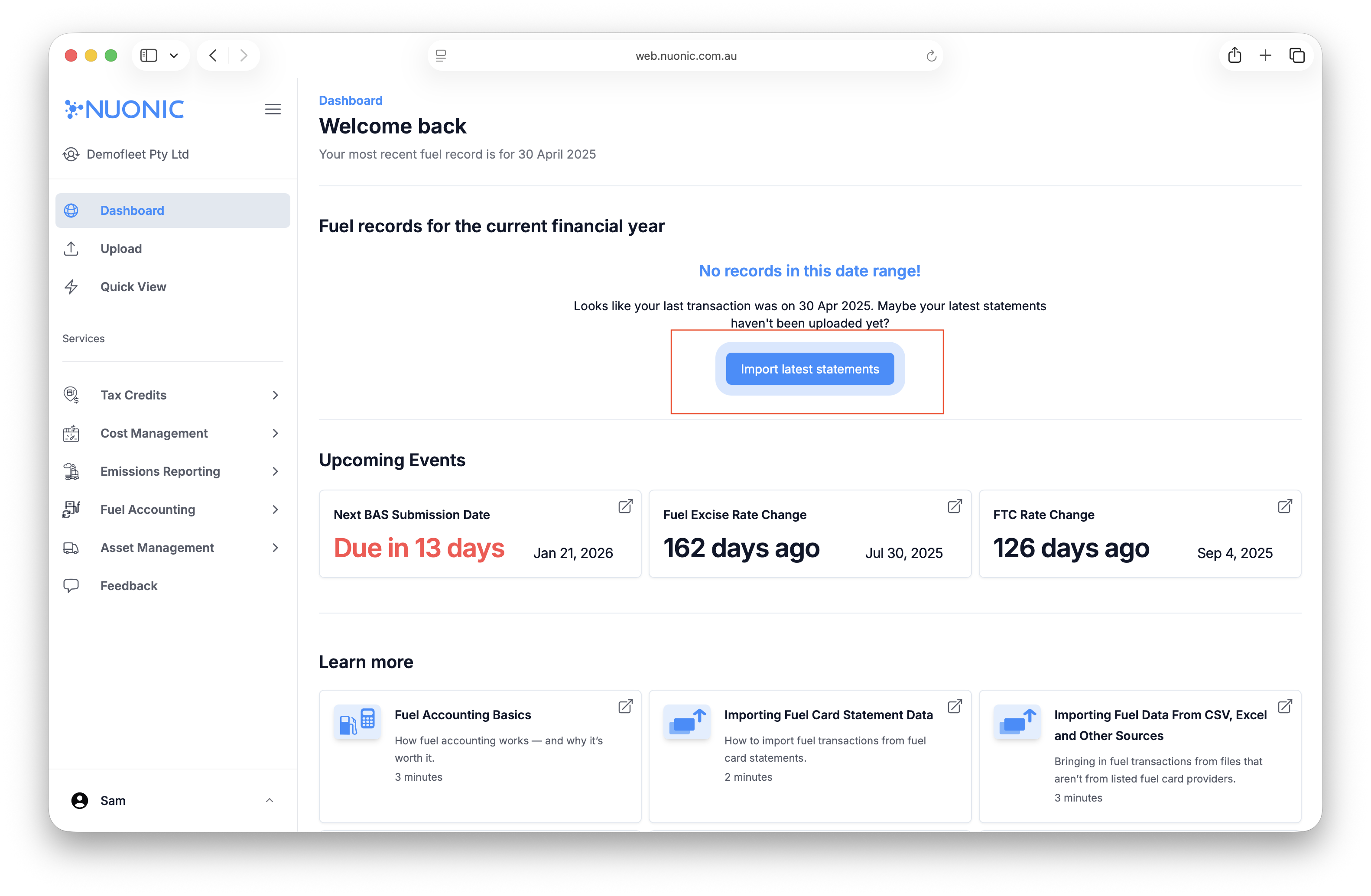This screenshot has width=1371, height=896.
Task: Click the Import latest statements button
Action: [809, 369]
